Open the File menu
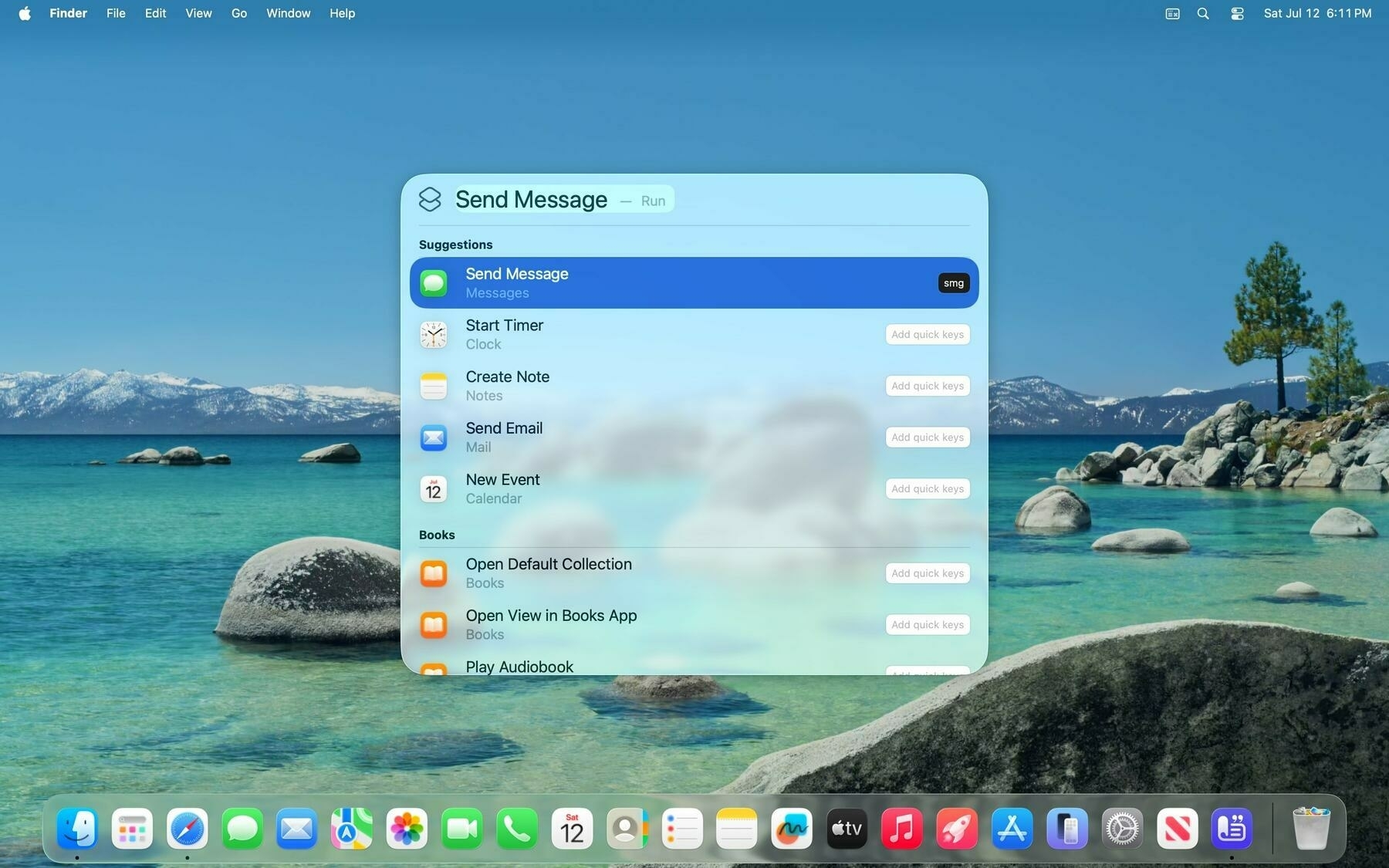 [x=116, y=13]
